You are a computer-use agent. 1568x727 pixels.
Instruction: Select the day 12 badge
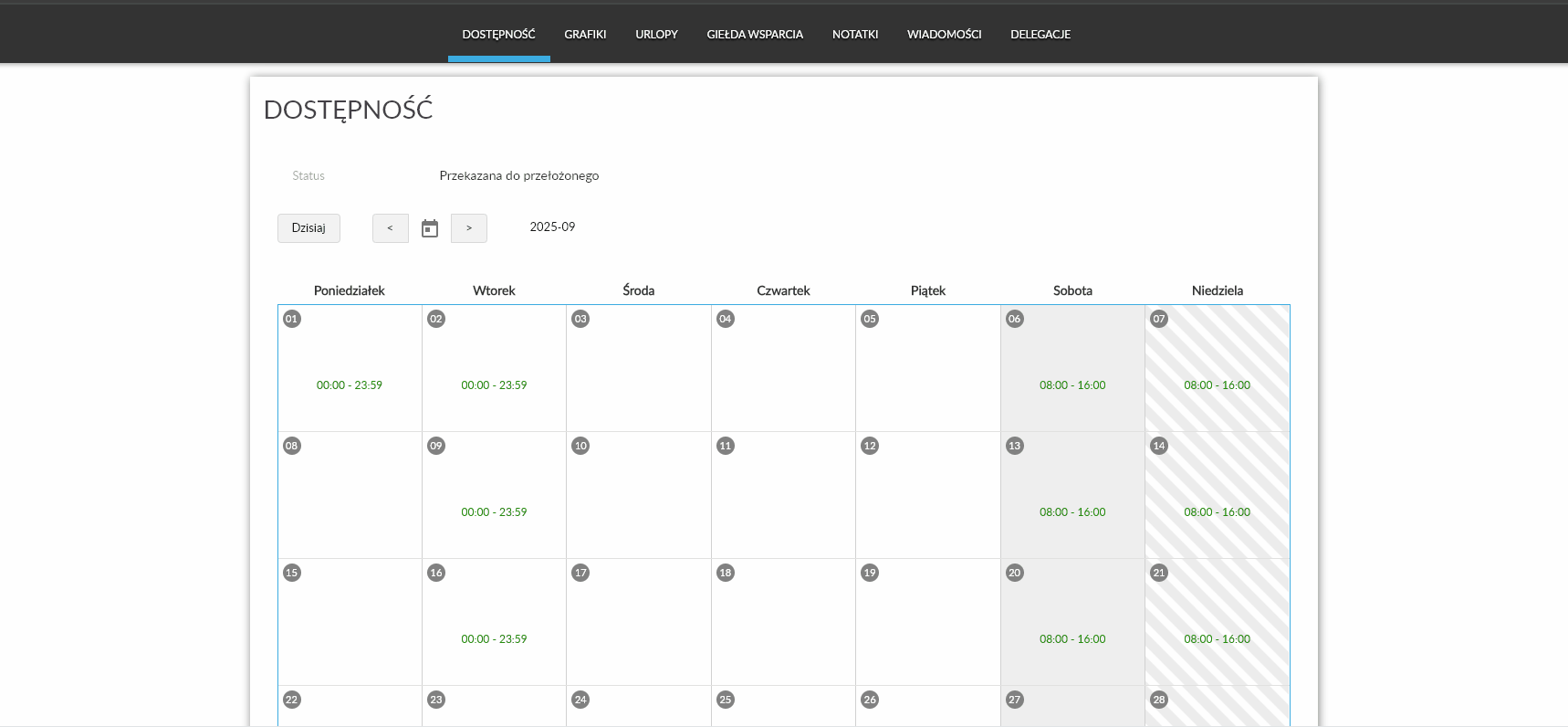point(870,446)
